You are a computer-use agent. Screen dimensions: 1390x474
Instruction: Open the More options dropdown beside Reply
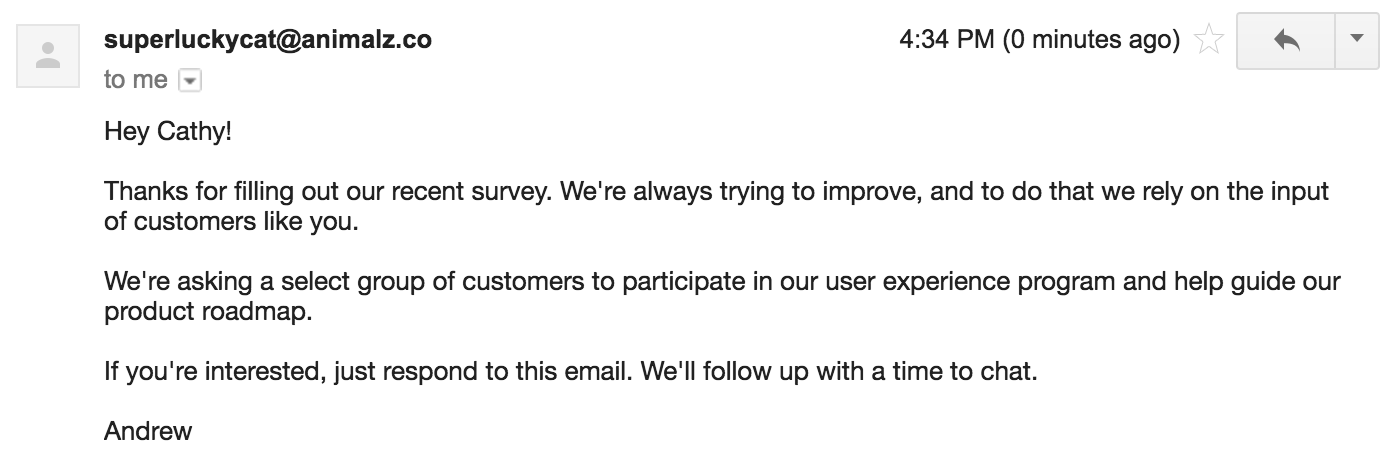(1357, 41)
